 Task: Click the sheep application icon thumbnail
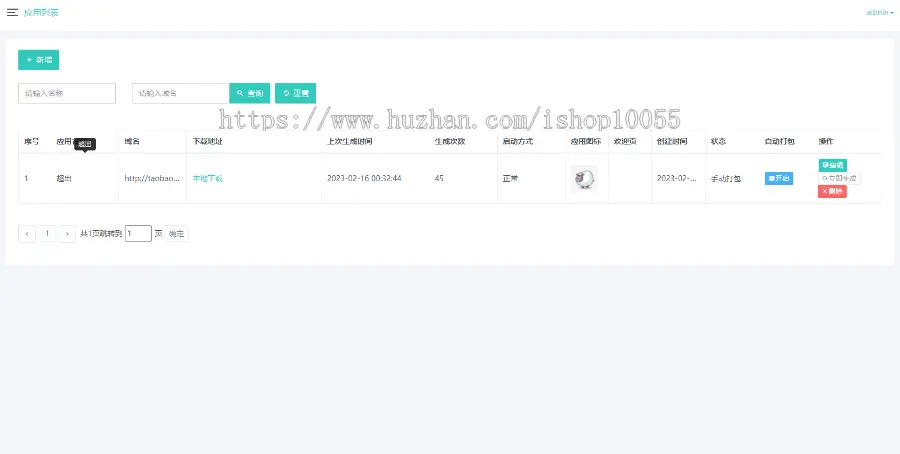point(584,179)
